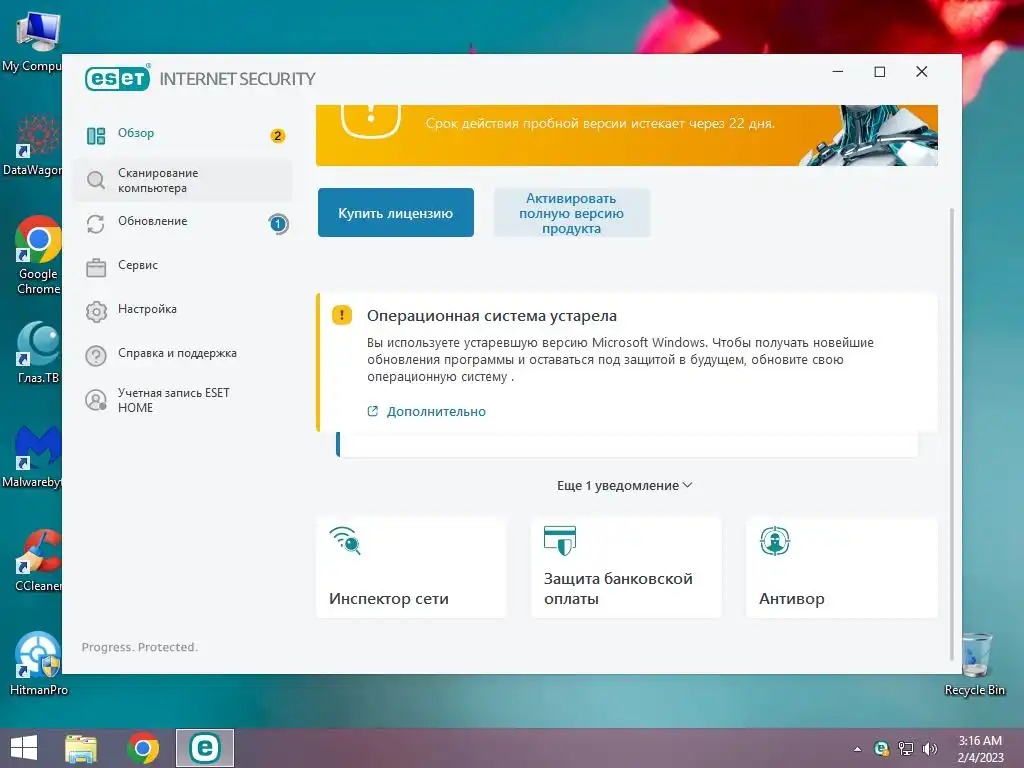Screen dimensions: 1024x768
Task: Select the HitmanPro desktop icon
Action: click(38, 664)
